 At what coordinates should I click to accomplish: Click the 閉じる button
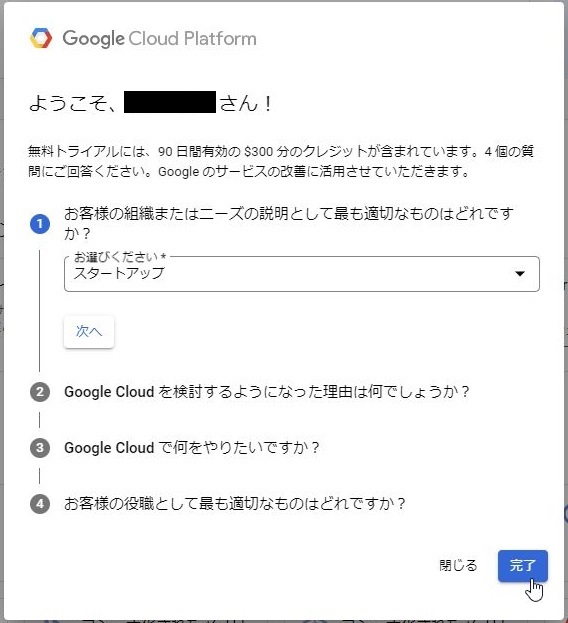click(x=458, y=565)
